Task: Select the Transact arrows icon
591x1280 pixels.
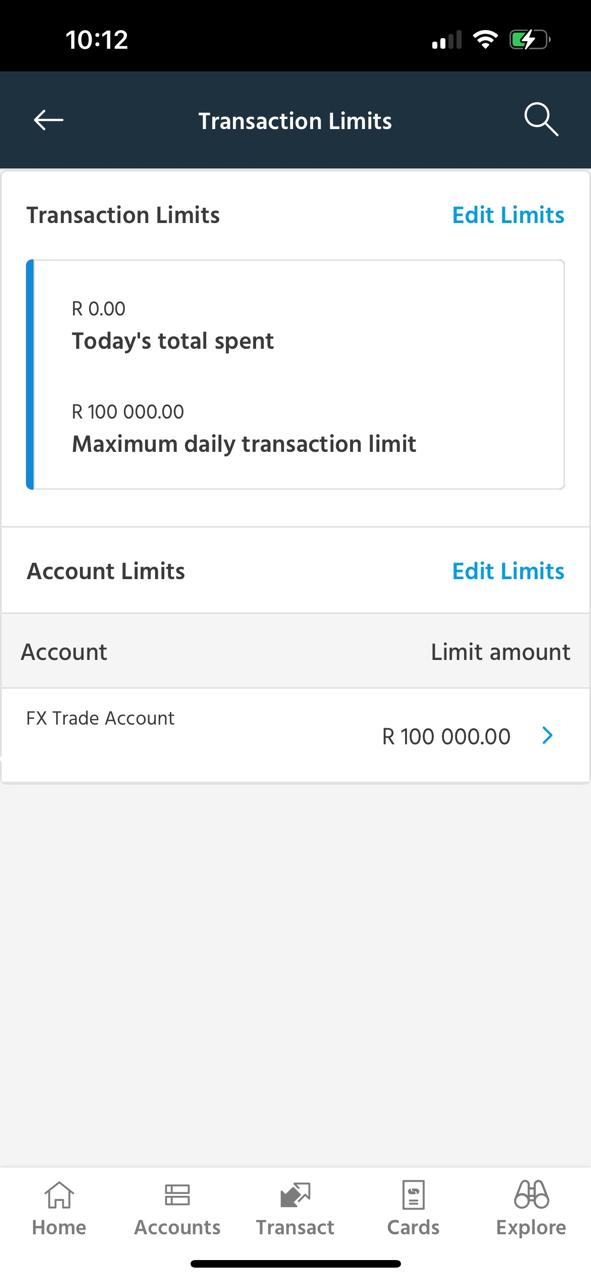Action: pyautogui.click(x=295, y=1194)
